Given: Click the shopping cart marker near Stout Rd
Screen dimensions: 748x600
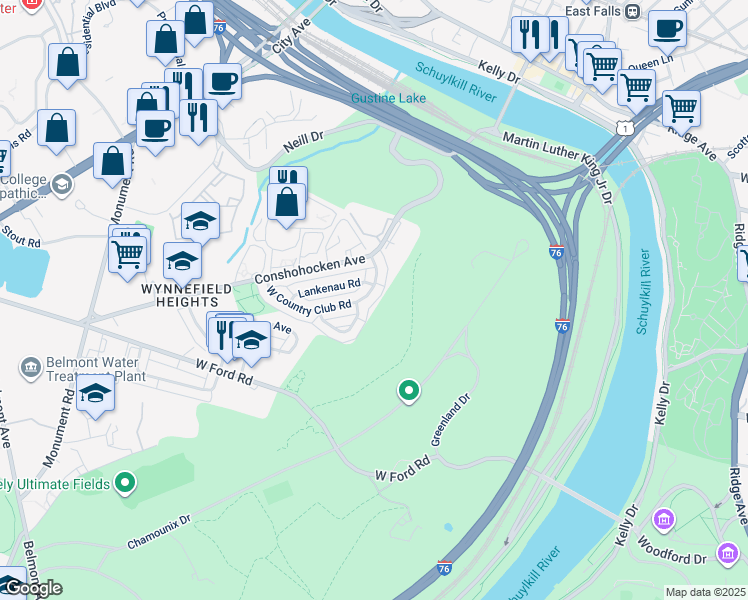Looking at the screenshot, I should tap(127, 258).
